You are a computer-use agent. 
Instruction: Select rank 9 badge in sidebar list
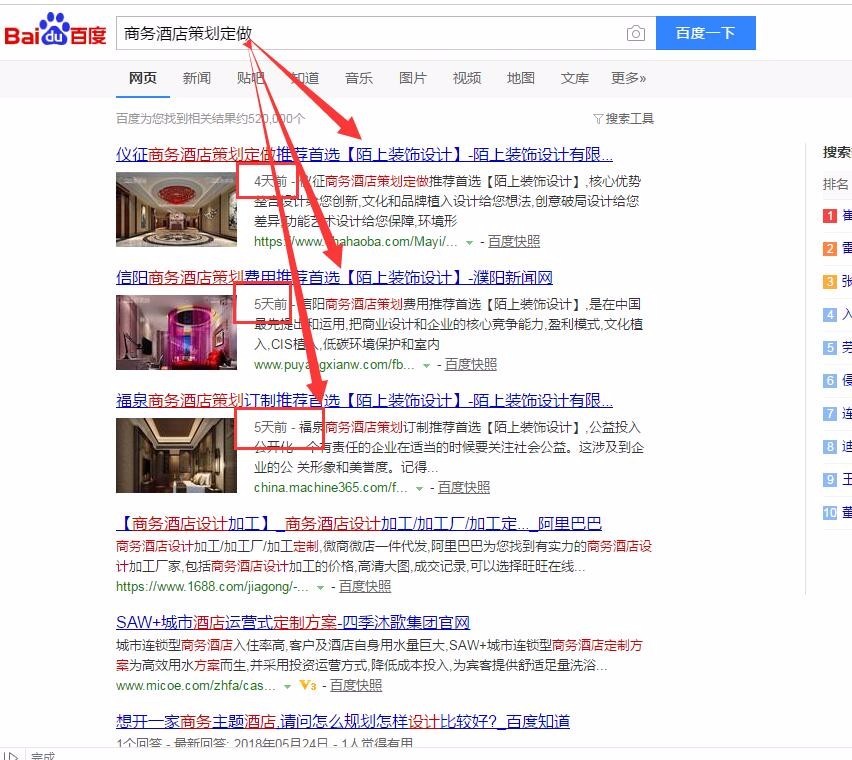829,480
